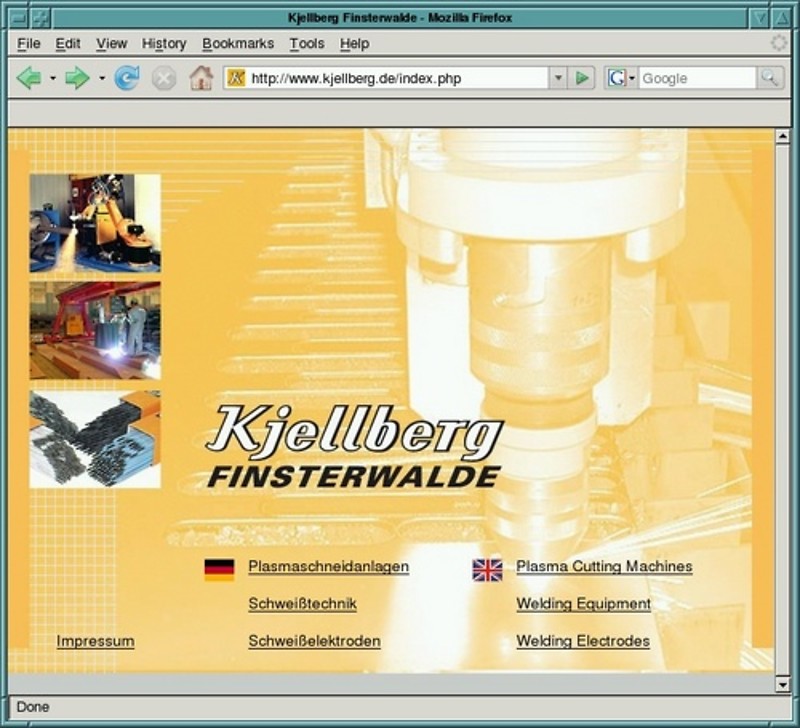The width and height of the screenshot is (800, 728).
Task: Click the German flag icon
Action: coord(219,570)
